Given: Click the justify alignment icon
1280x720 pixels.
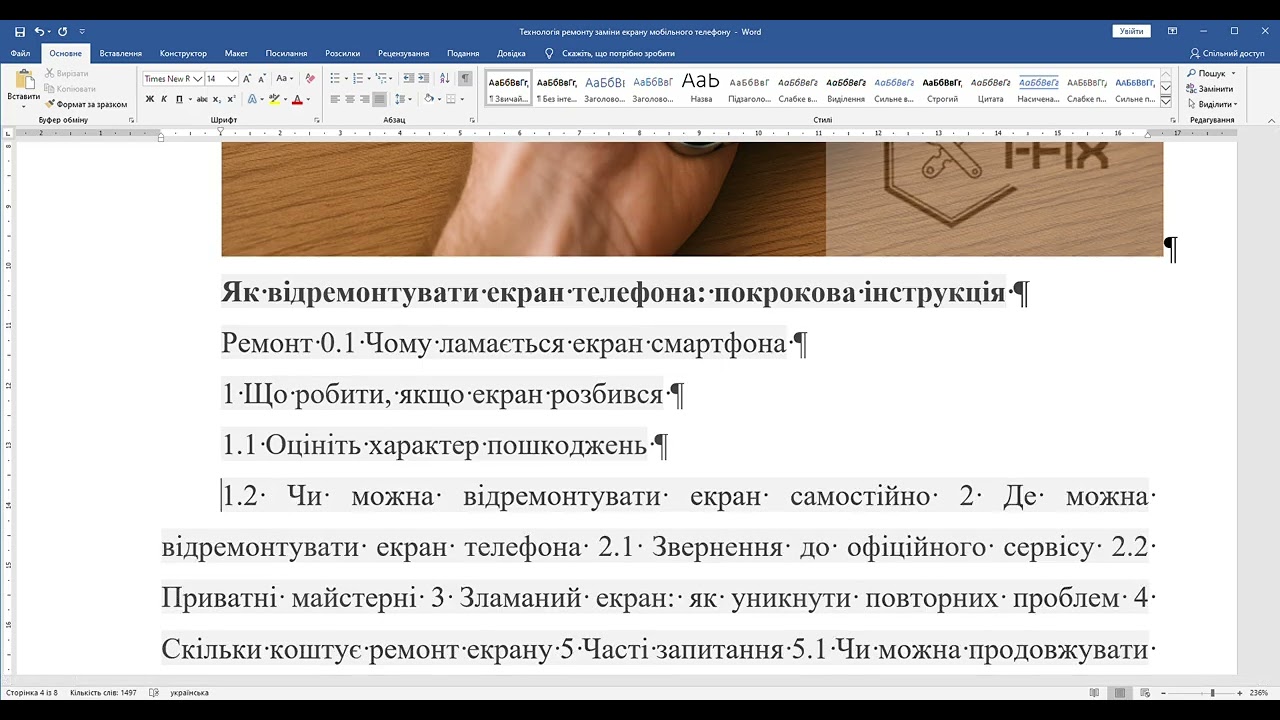Looking at the screenshot, I should pyautogui.click(x=379, y=99).
